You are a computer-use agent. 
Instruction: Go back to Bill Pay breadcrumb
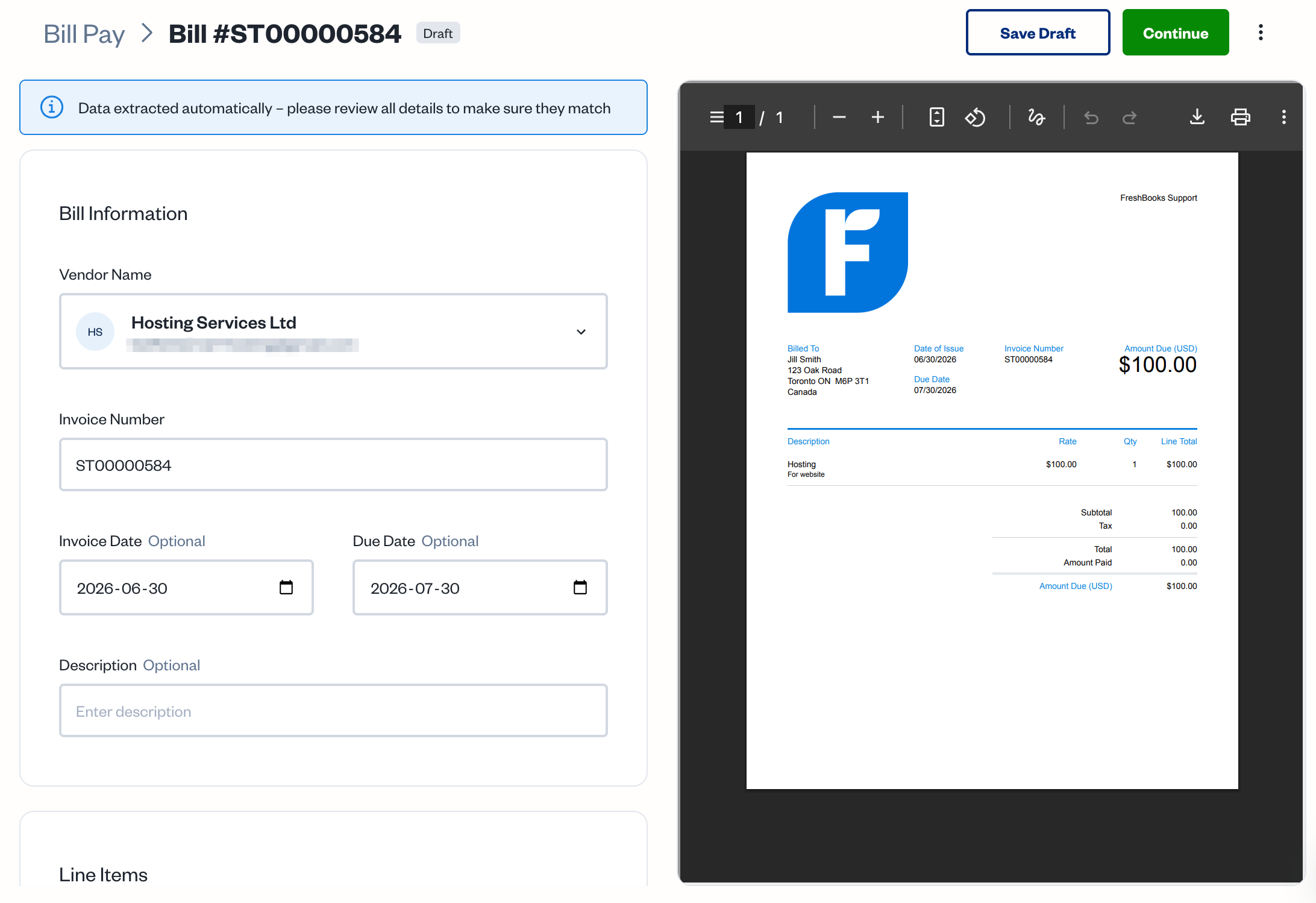click(x=84, y=34)
